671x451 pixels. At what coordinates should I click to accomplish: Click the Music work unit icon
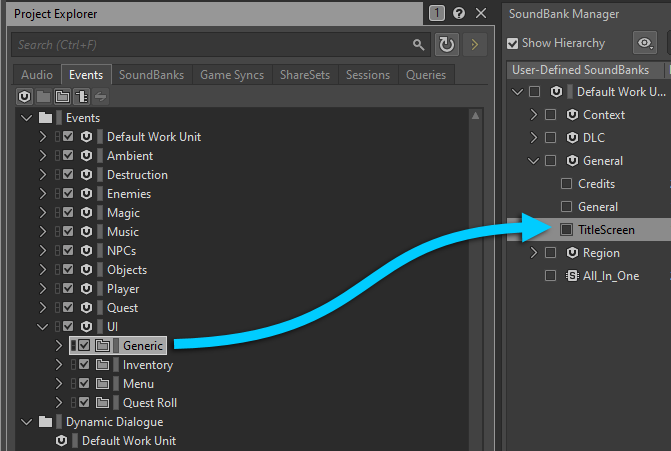86,232
